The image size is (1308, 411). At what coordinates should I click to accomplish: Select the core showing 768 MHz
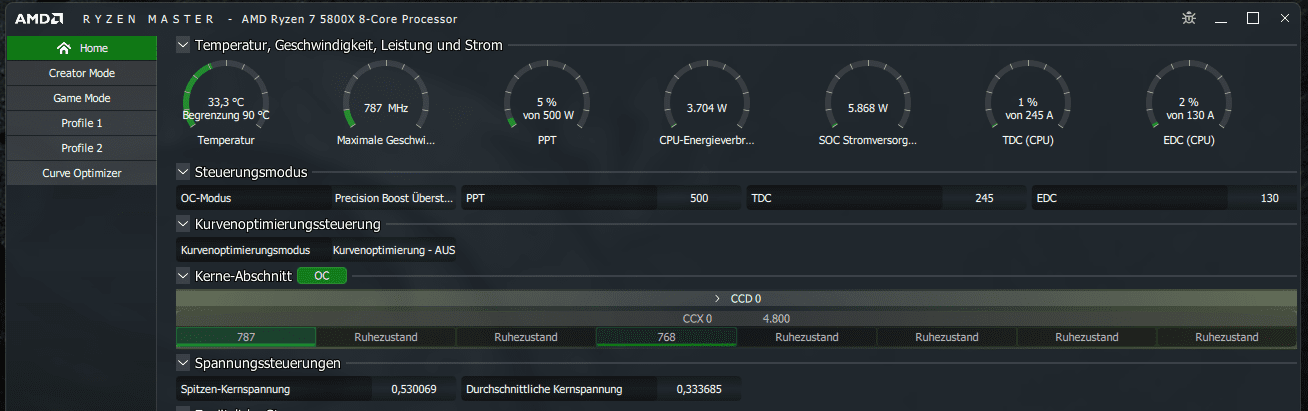click(x=666, y=337)
